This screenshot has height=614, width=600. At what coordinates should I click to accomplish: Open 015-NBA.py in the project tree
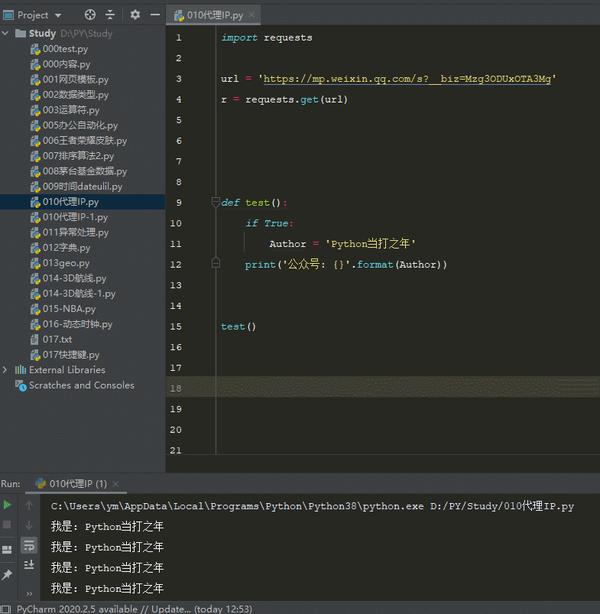69,309
